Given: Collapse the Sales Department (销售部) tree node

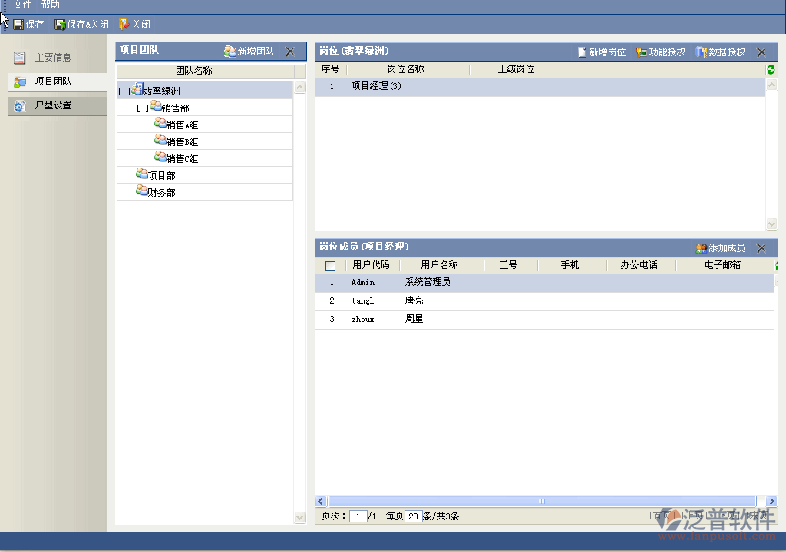Looking at the screenshot, I should [139, 108].
